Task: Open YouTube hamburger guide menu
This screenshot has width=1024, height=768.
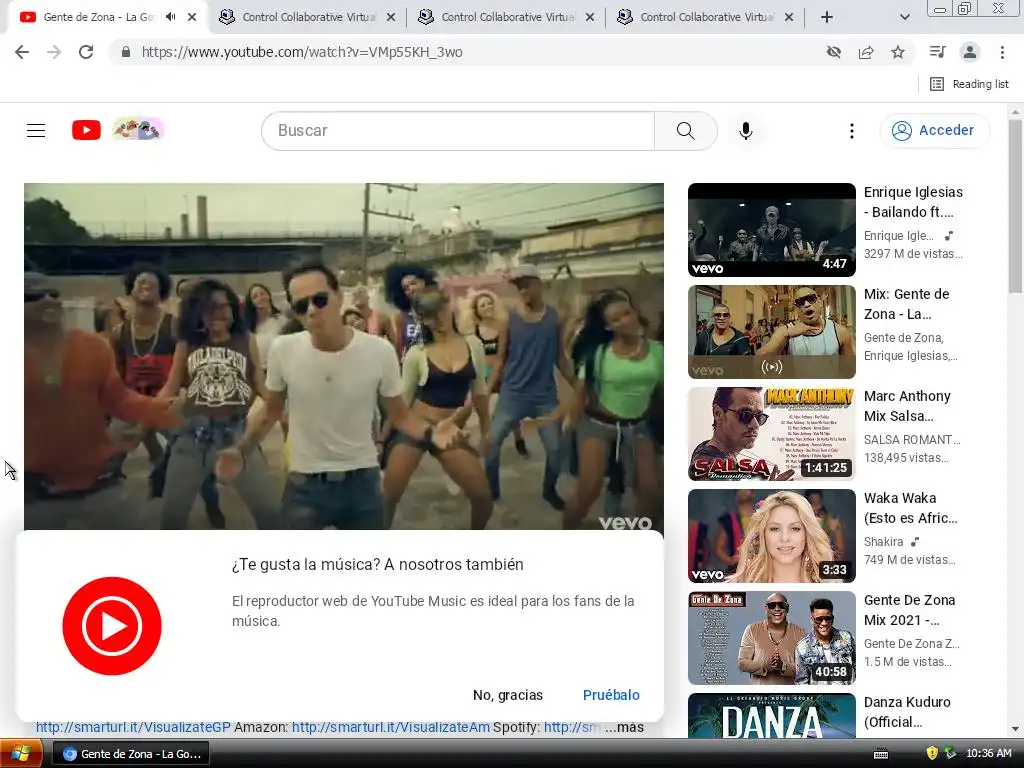Action: (x=36, y=131)
